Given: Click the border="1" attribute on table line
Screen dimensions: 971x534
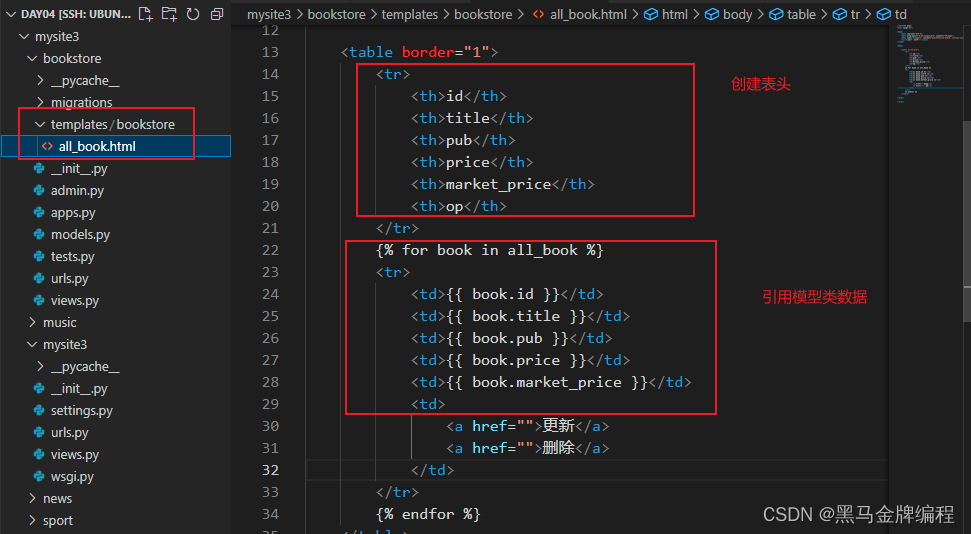Looking at the screenshot, I should click(x=446, y=52).
